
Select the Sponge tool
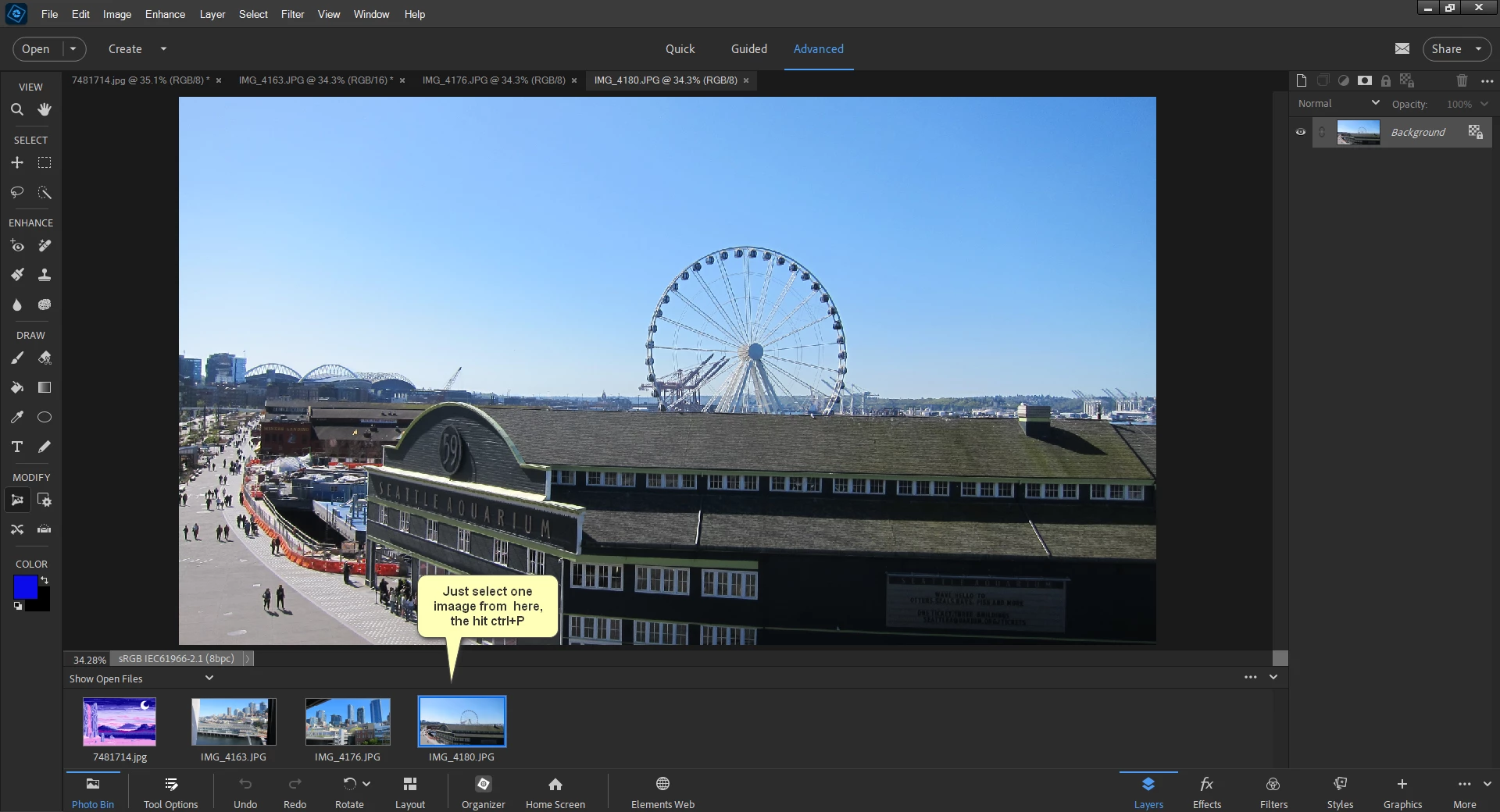(45, 304)
